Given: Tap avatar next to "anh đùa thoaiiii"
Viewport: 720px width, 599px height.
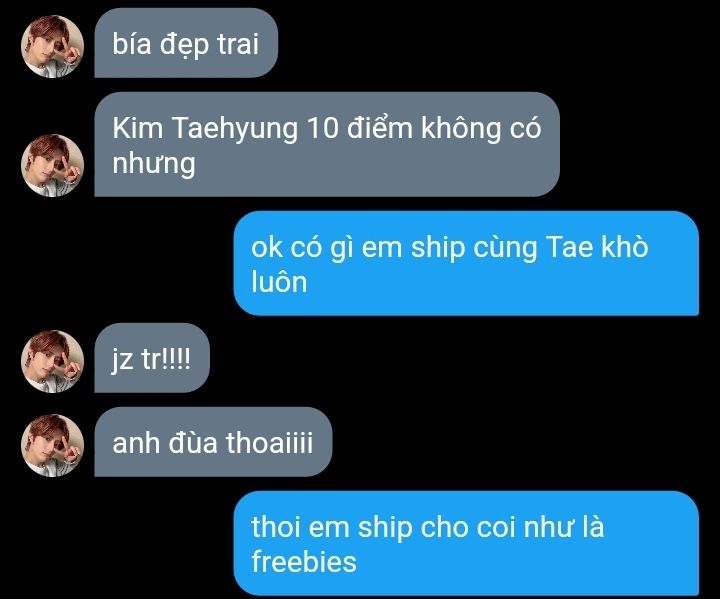Looking at the screenshot, I should pos(52,445).
